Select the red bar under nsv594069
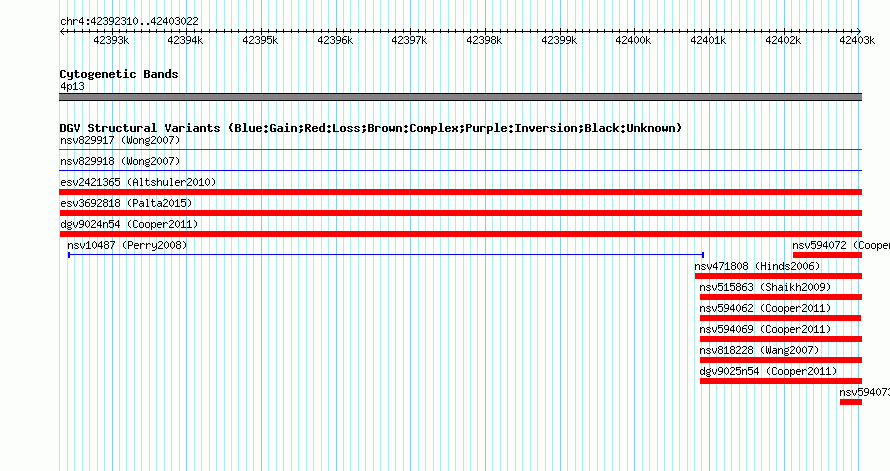890x471 pixels. (781, 339)
